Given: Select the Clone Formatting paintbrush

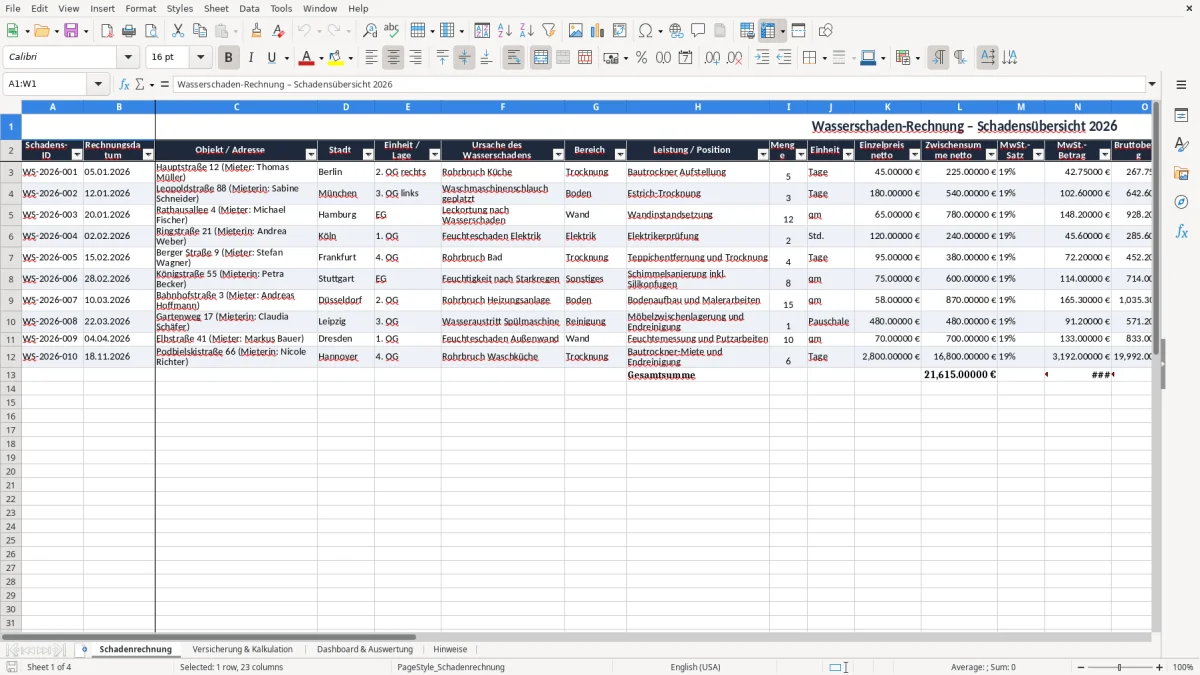Looking at the screenshot, I should [257, 31].
